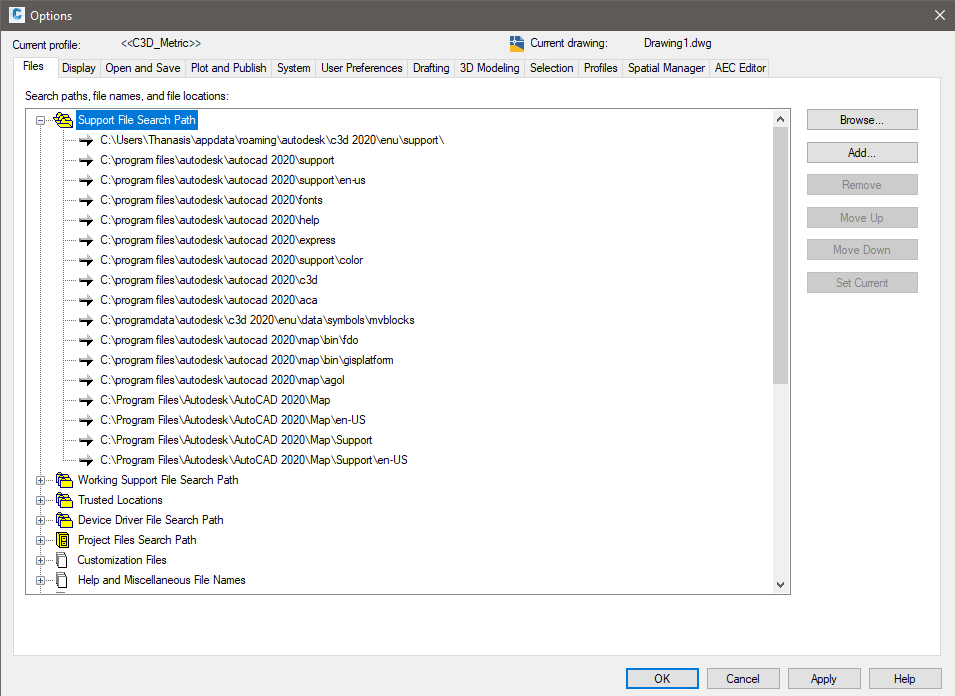Image resolution: width=955 pixels, height=696 pixels.
Task: Click the drawing file icon beside Current drawing
Action: tap(518, 43)
